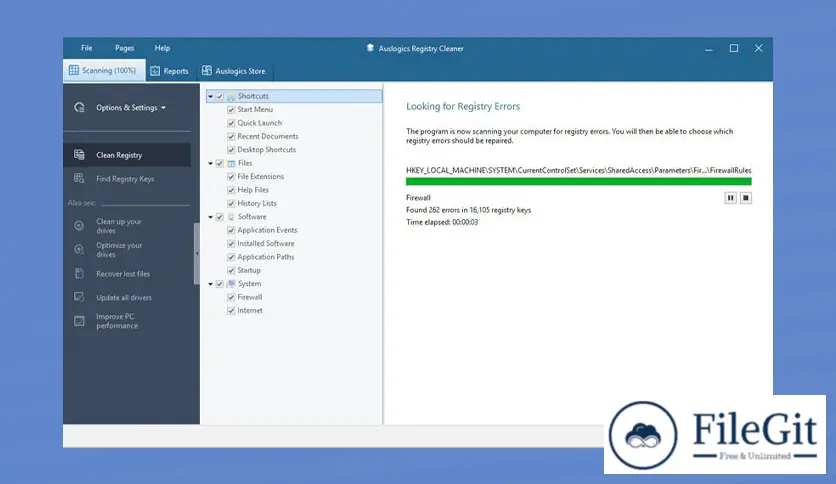Open the Auslogics Store tab
The width and height of the screenshot is (836, 484).
point(234,71)
